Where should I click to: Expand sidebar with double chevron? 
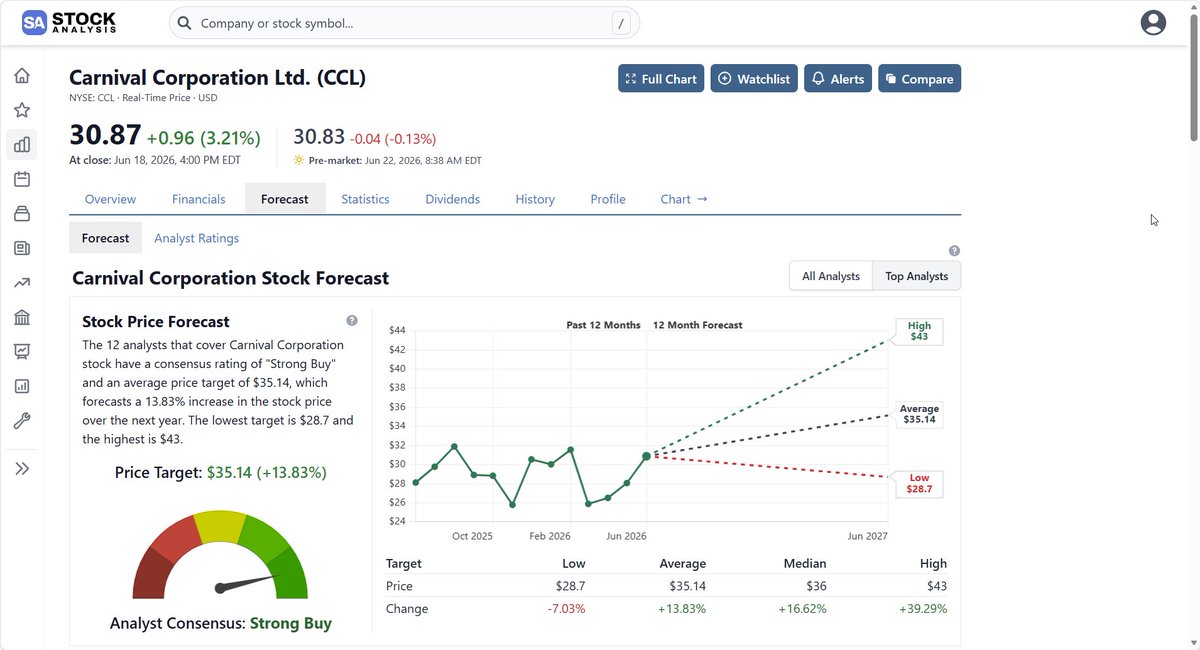pyautogui.click(x=22, y=468)
